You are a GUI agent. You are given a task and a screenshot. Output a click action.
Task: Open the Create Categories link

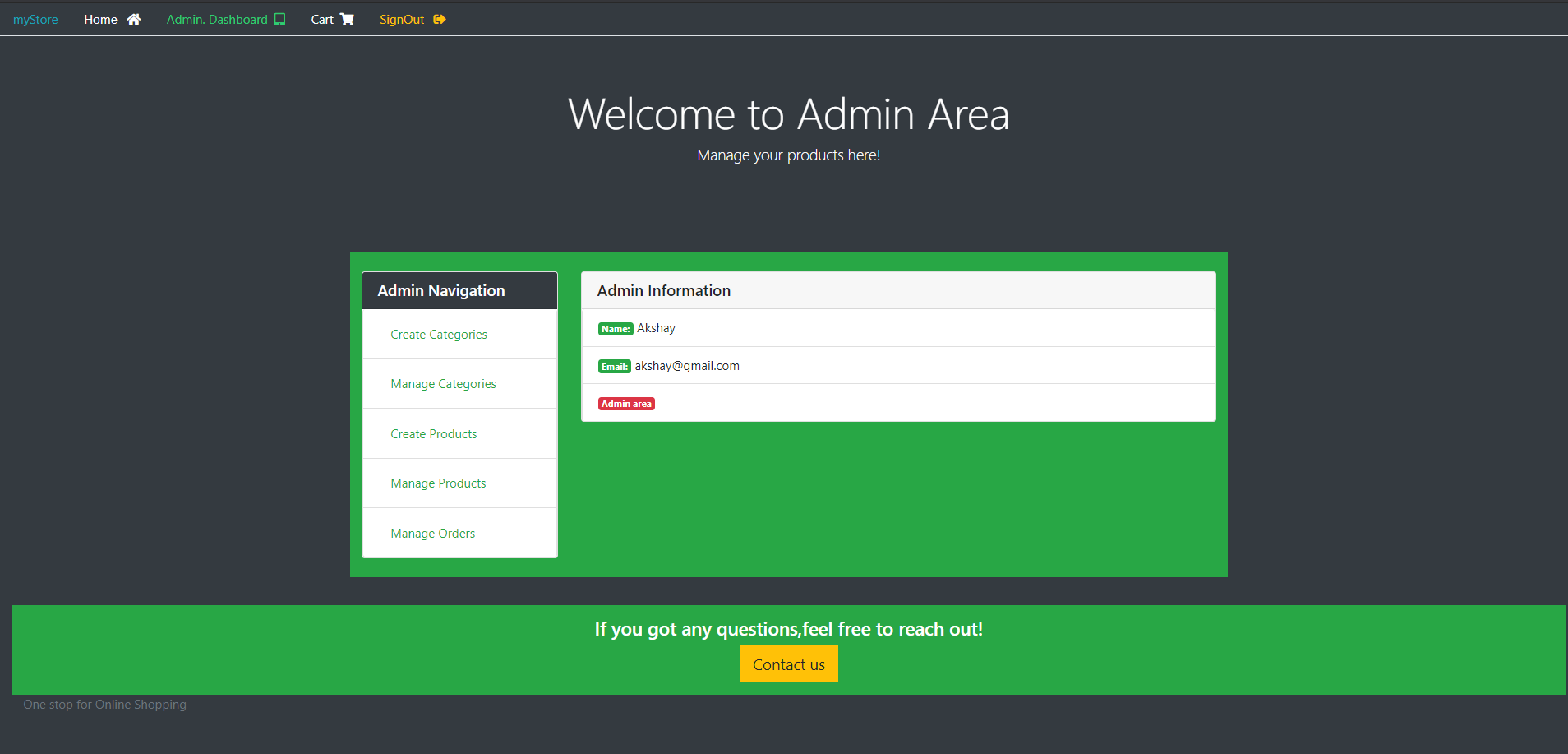438,334
